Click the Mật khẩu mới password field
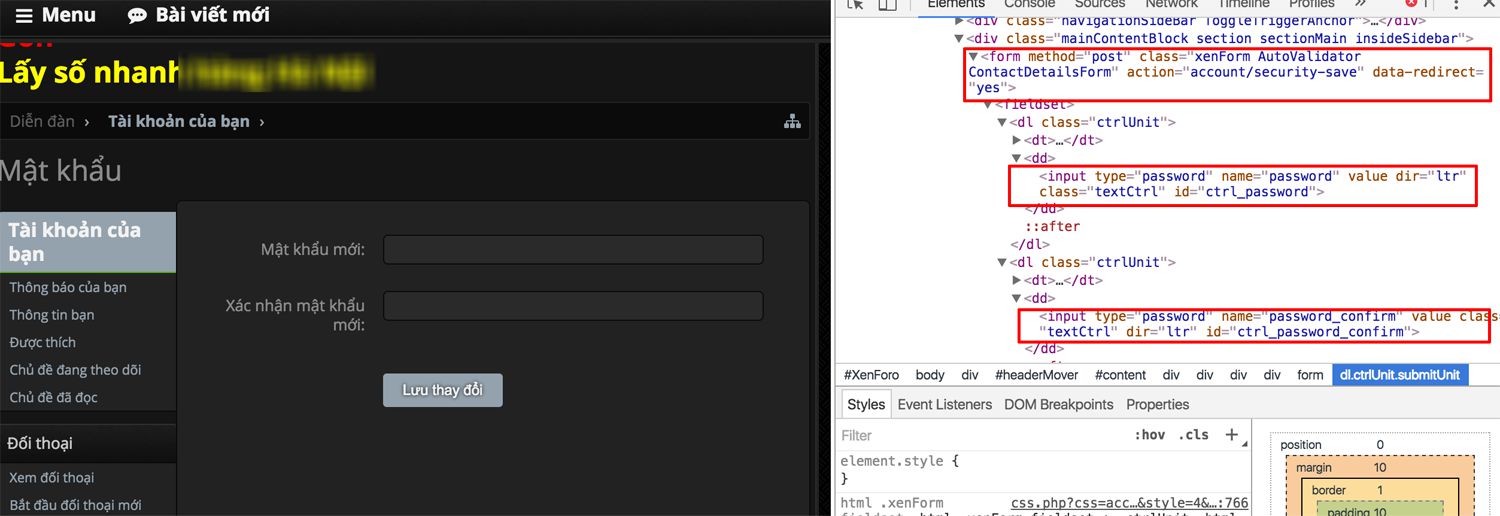 pyautogui.click(x=573, y=250)
